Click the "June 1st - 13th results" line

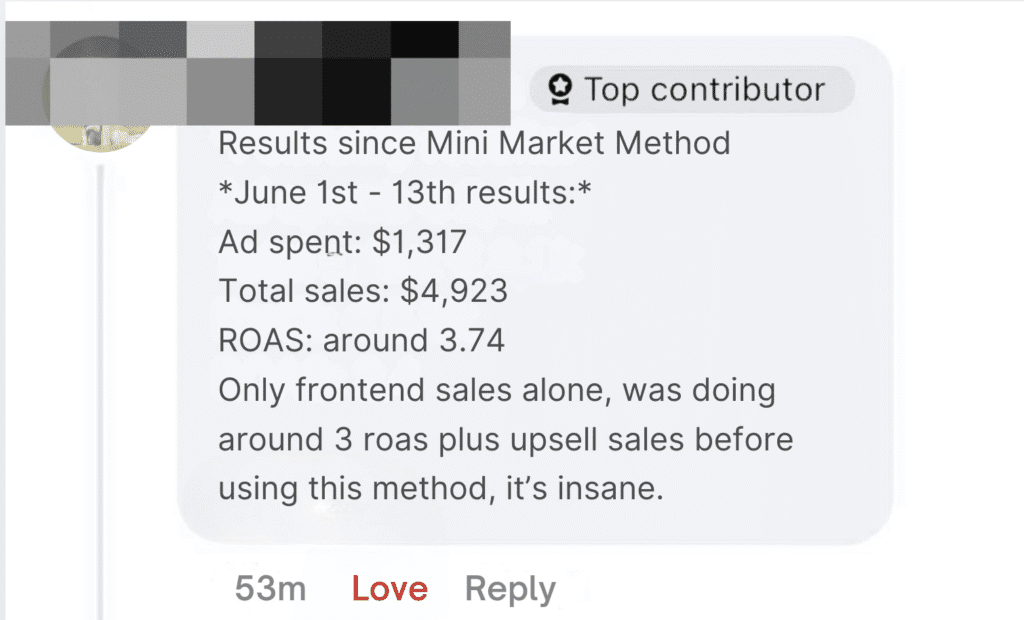click(x=405, y=192)
